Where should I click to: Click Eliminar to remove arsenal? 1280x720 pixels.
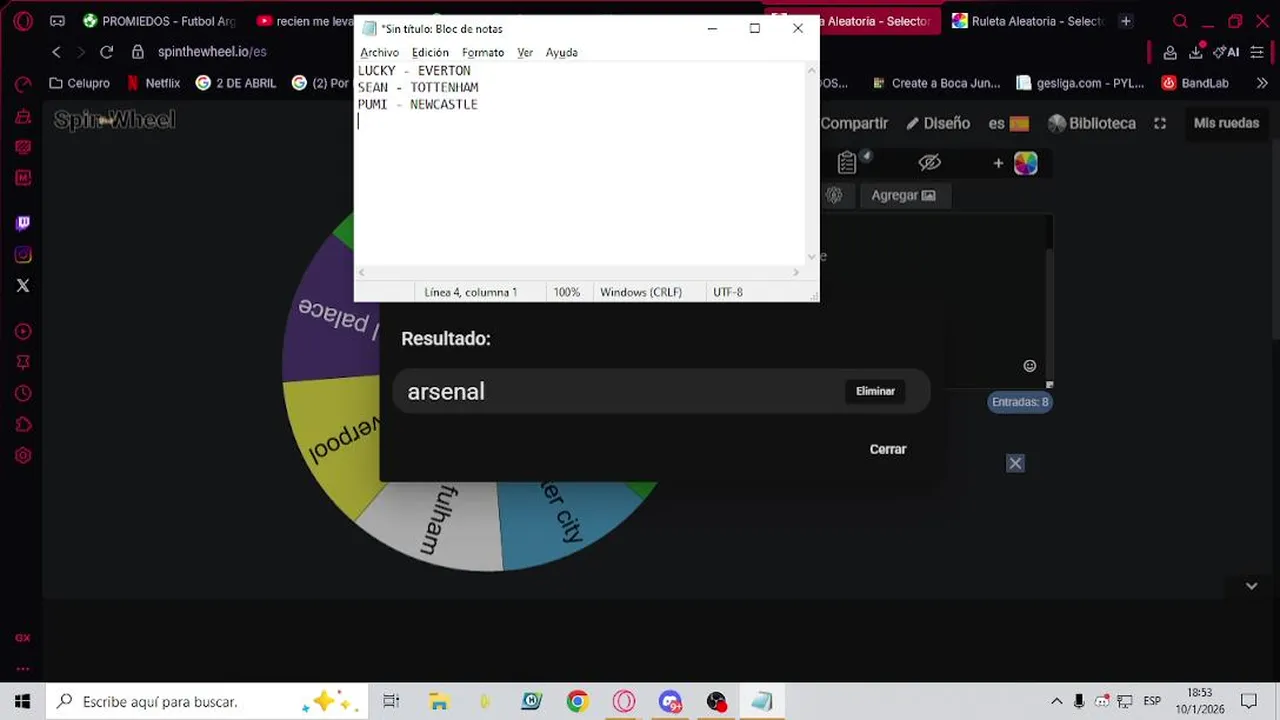[x=875, y=391]
